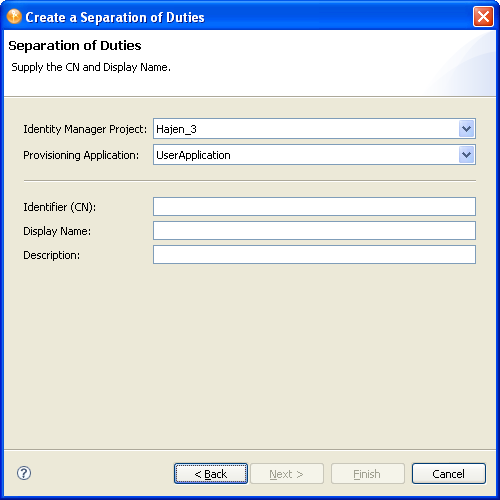Click 'Supply the CN and Display Name.' text
Screen dimensions: 500x500
pyautogui.click(x=91, y=67)
